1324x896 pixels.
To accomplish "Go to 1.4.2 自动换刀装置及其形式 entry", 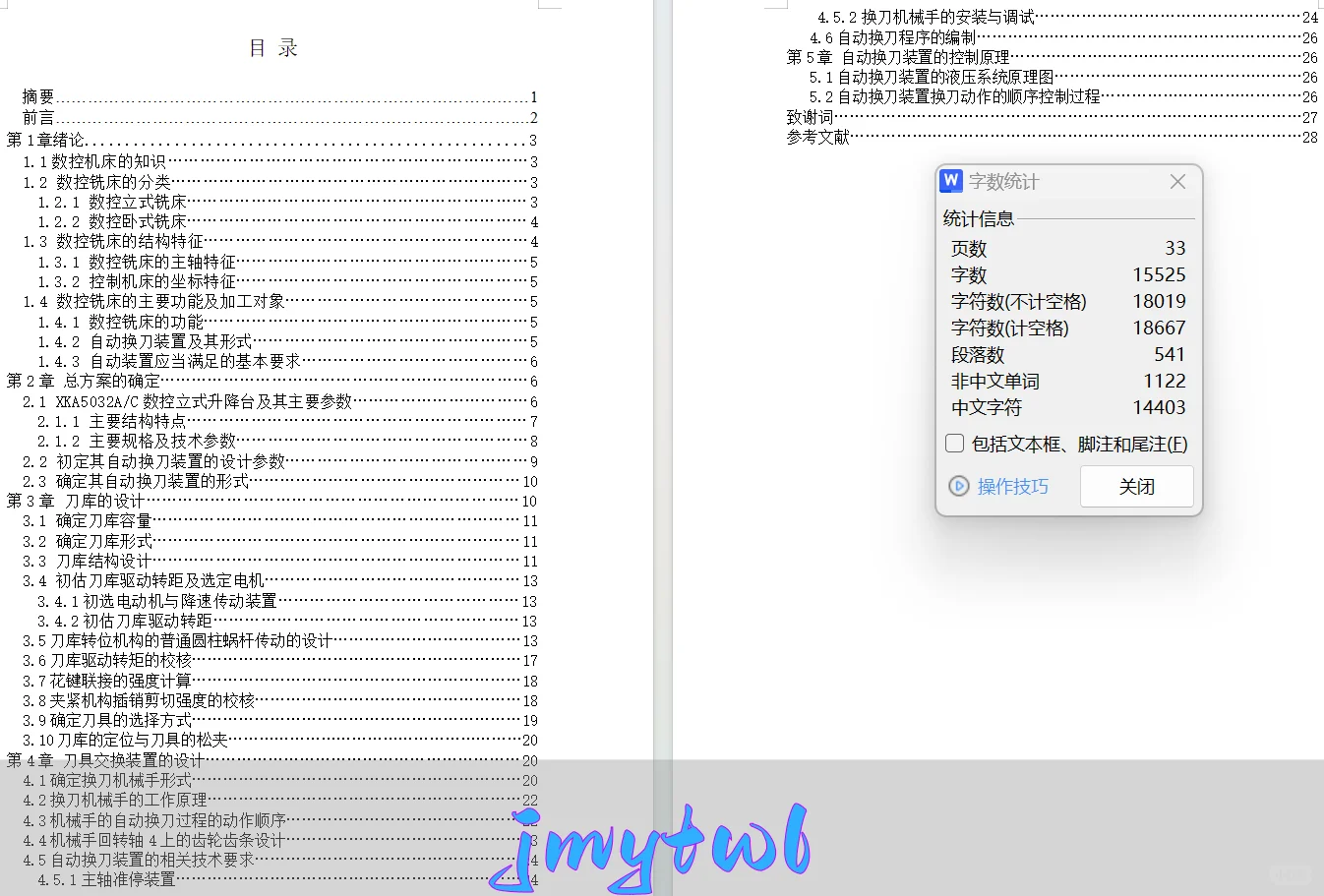I will click(x=288, y=341).
